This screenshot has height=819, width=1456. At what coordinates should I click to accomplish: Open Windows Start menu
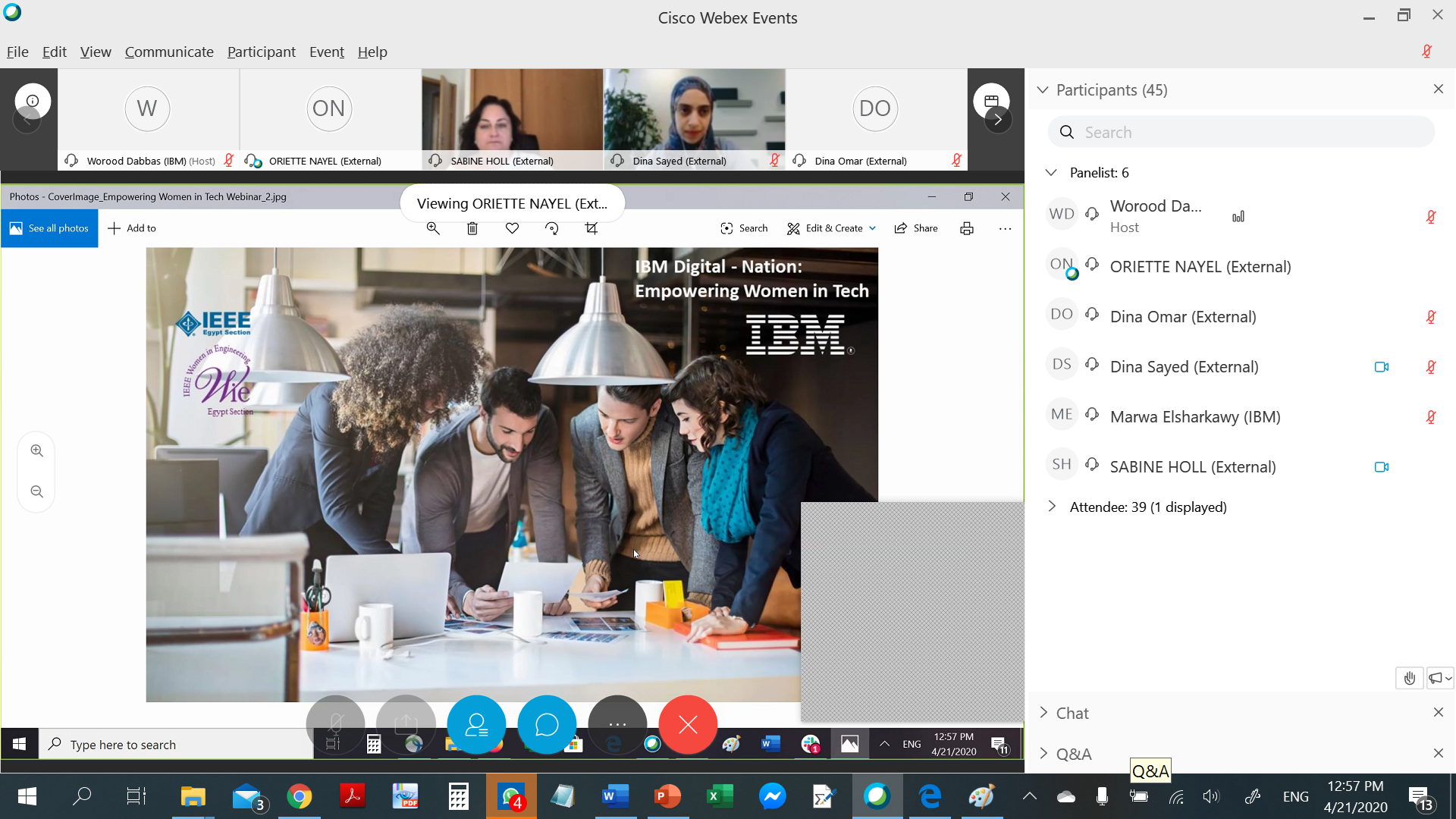(27, 796)
